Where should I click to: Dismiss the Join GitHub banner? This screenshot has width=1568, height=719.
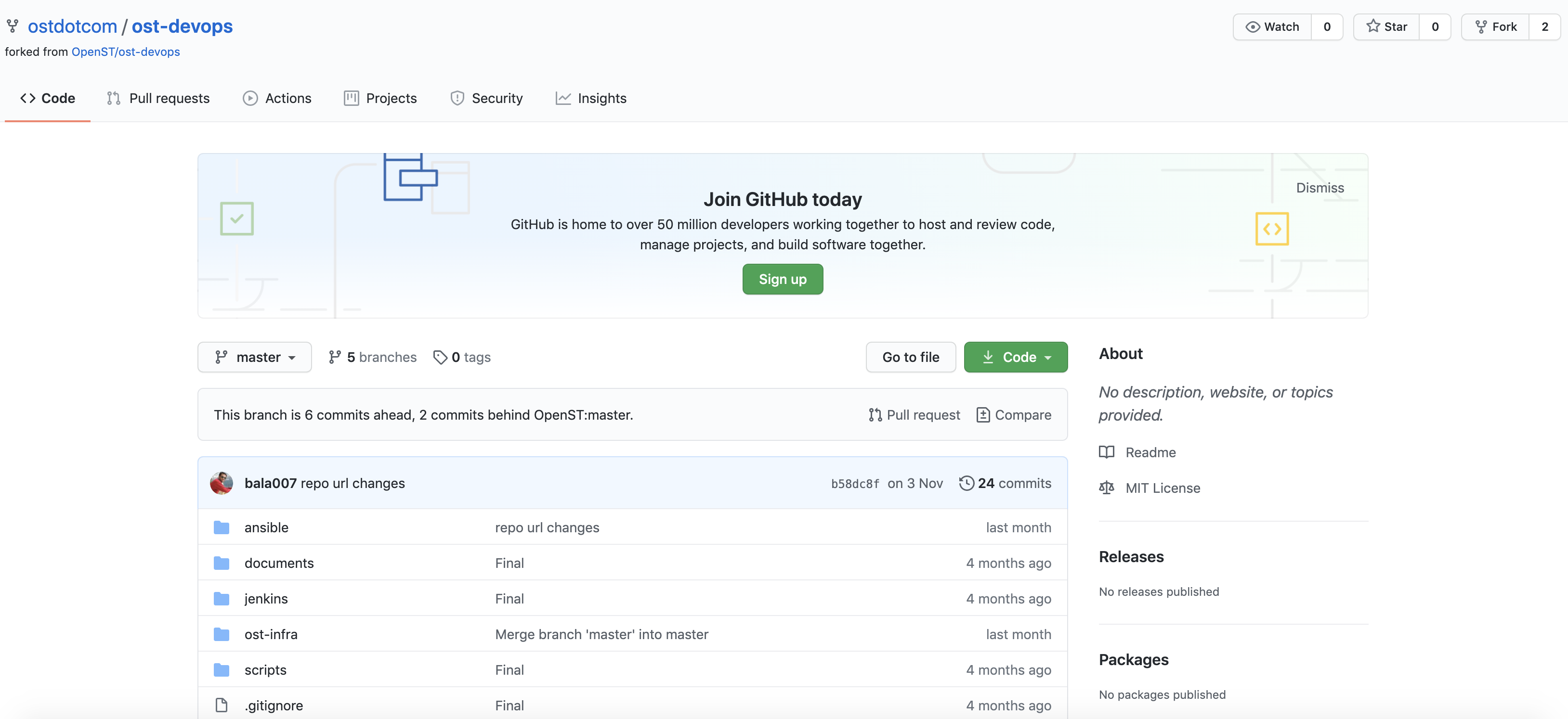(x=1320, y=188)
